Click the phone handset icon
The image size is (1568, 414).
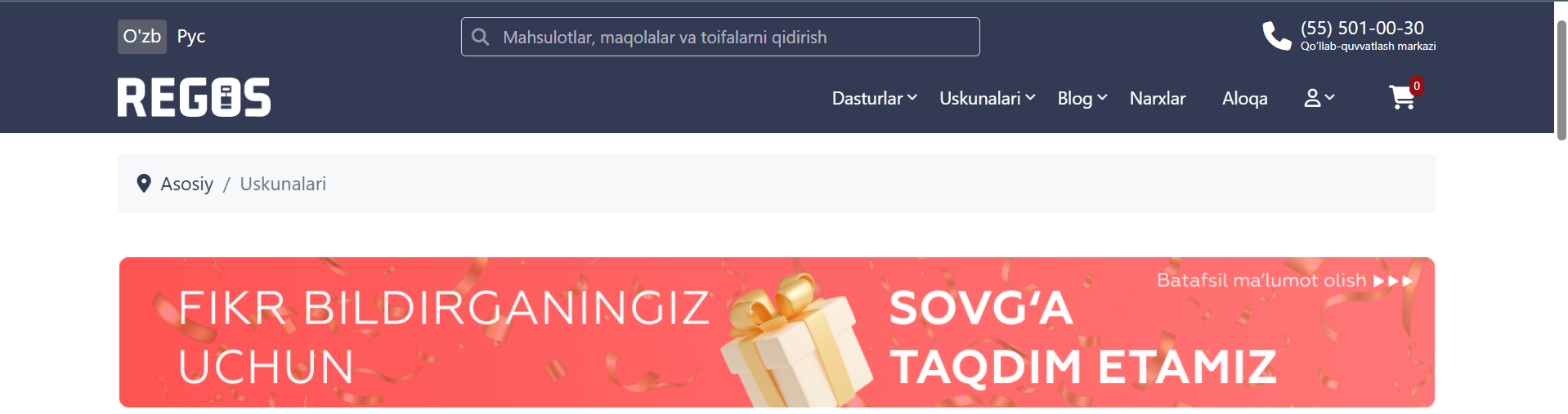pos(1276,35)
